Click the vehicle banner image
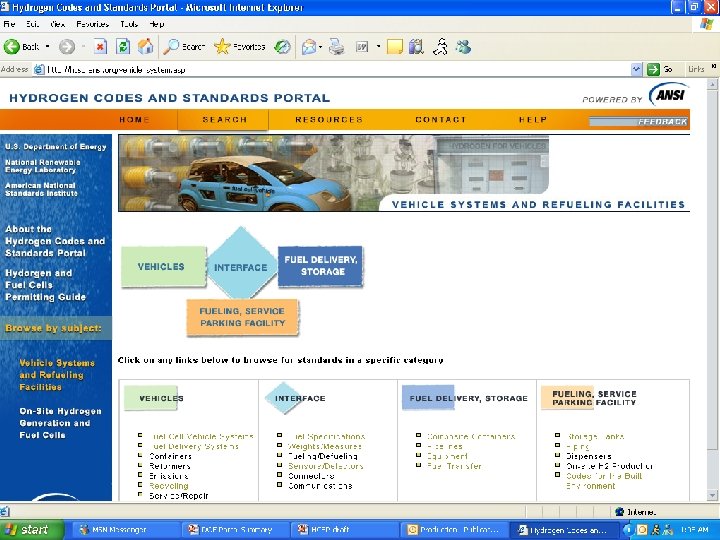Viewport: 720px width, 540px height. (333, 173)
